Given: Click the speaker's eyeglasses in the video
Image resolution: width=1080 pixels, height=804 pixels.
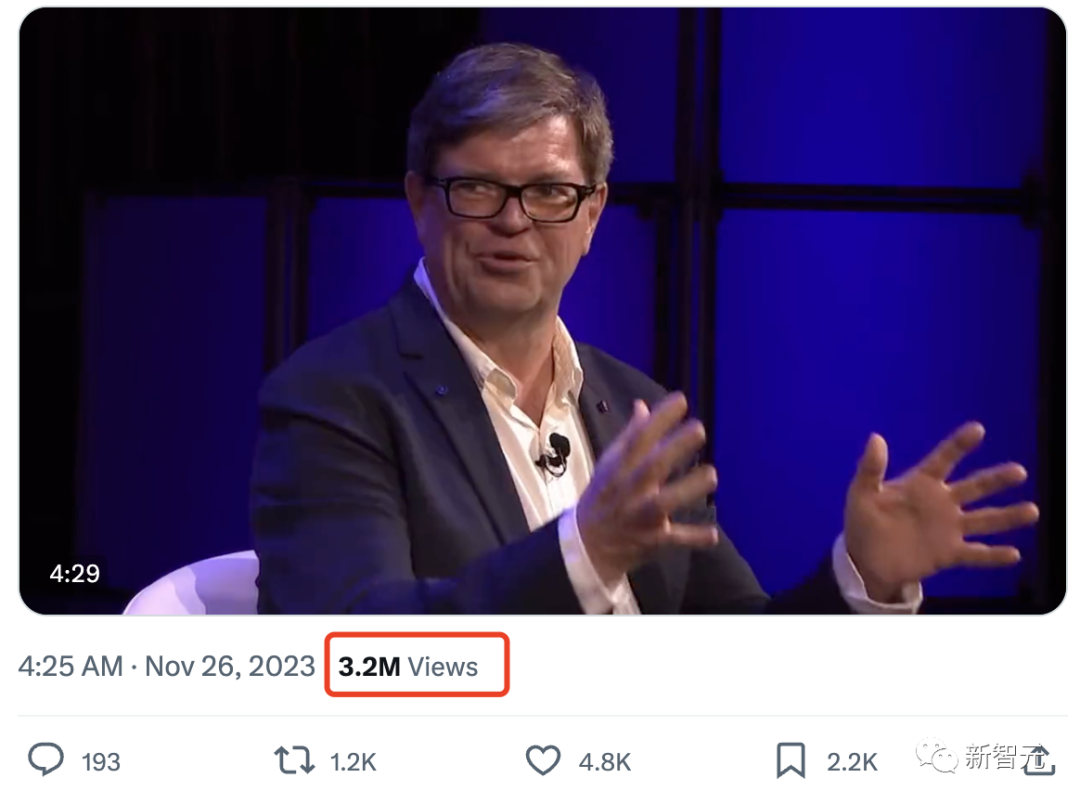Looking at the screenshot, I should pos(510,196).
